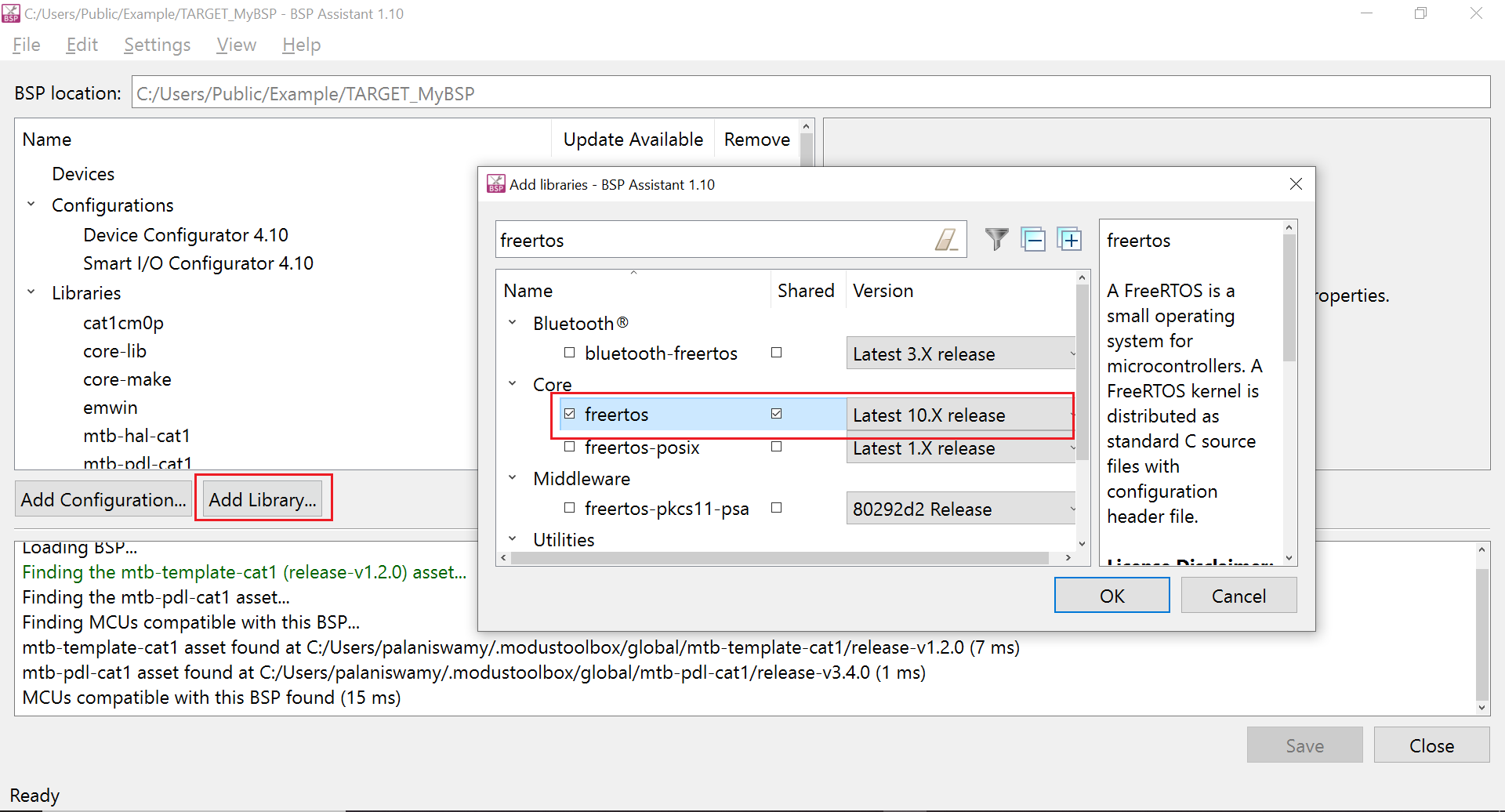
Task: Open the filter funnel icon in Add libraries
Action: (996, 239)
